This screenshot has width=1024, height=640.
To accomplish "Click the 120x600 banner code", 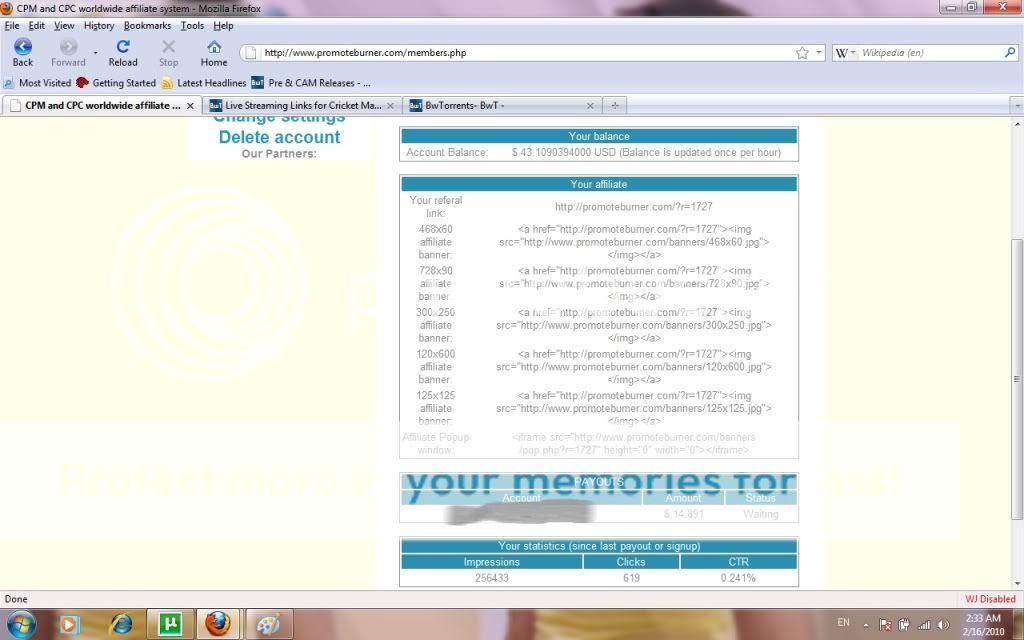I will coord(633,366).
